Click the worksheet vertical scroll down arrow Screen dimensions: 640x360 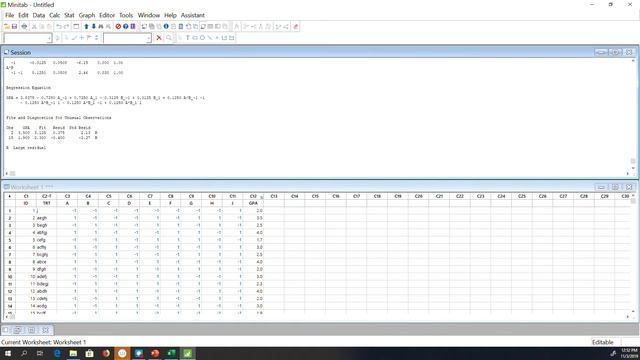pyautogui.click(x=633, y=311)
